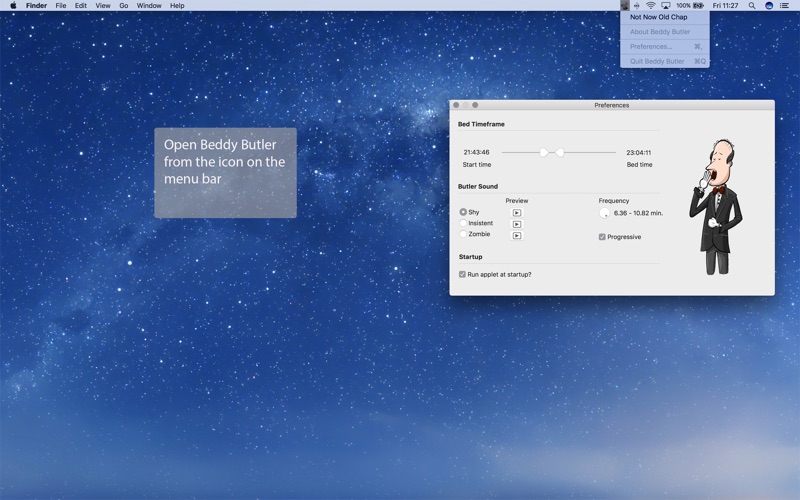Open the File menu
800x500 pixels.
pos(61,6)
